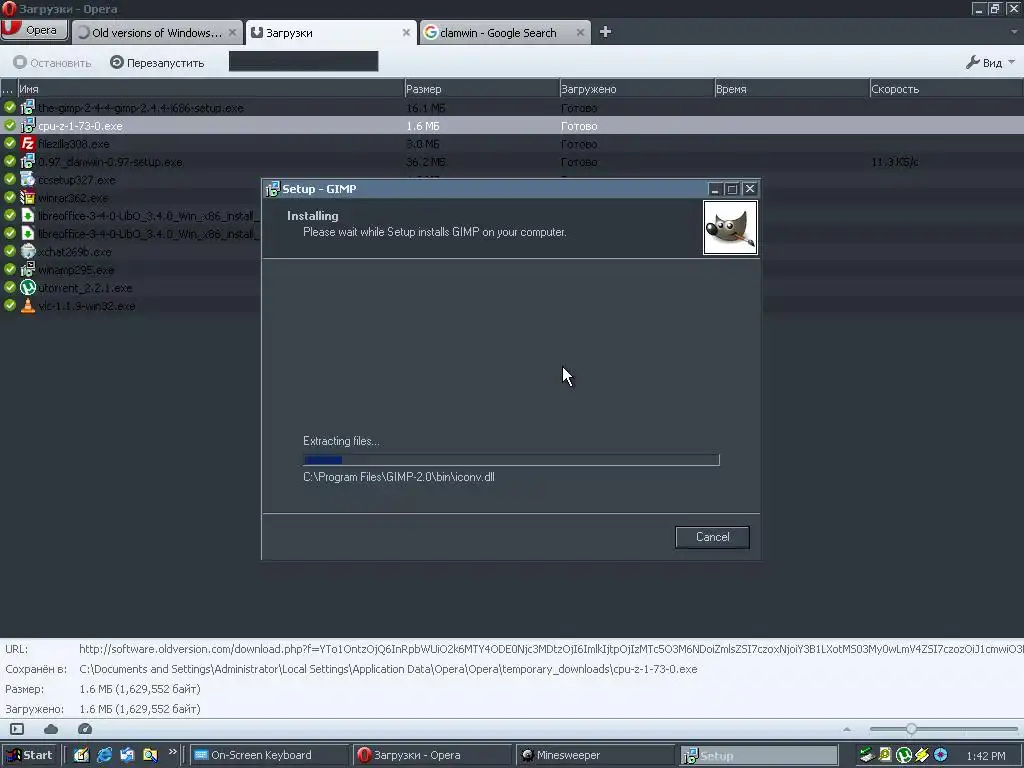
Task: Open the Opera Link cloud icon
Action: tap(51, 729)
